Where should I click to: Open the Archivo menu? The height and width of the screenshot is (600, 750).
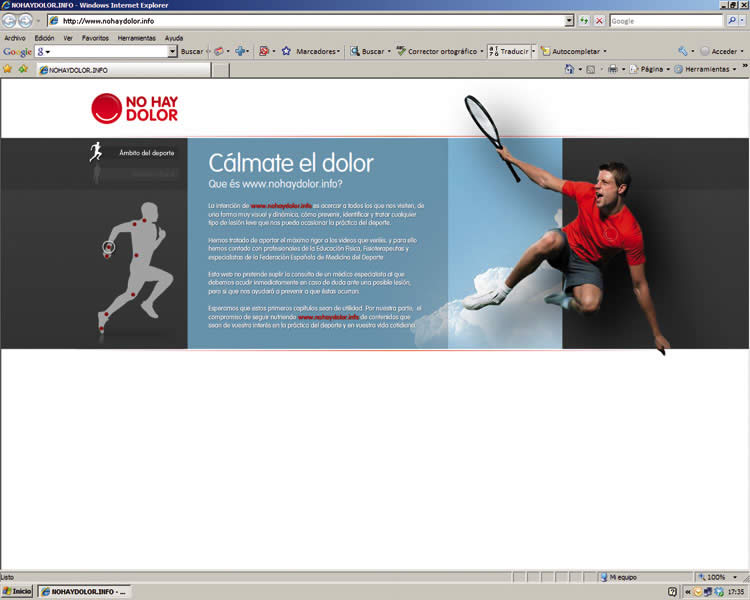(15, 38)
